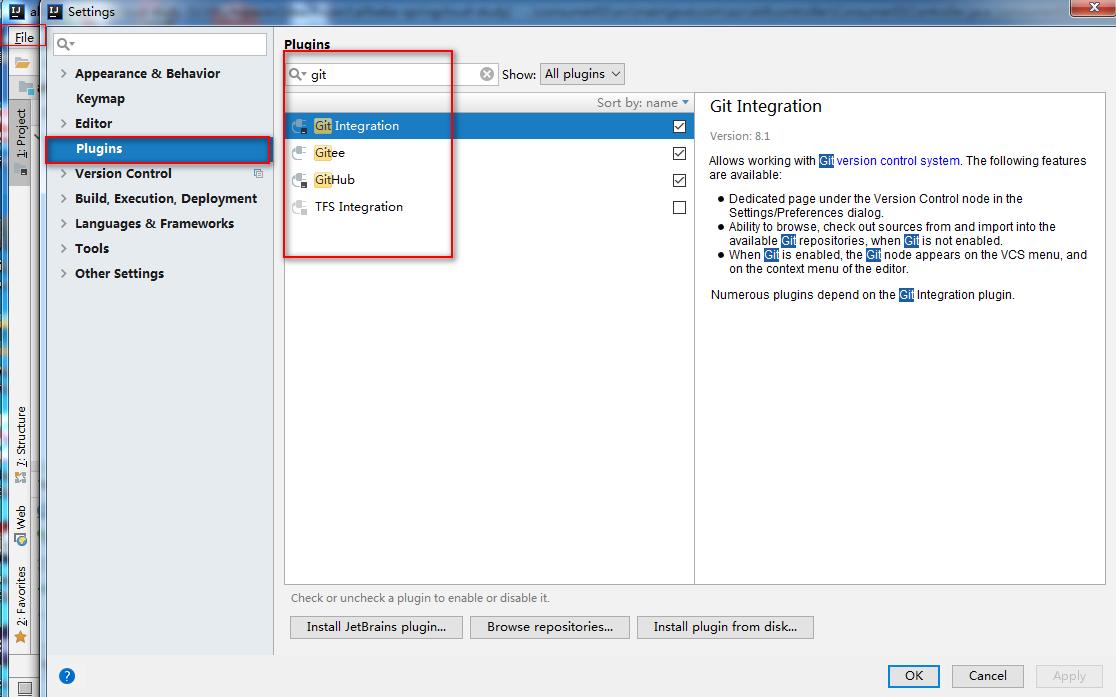Follow the version control system link

(x=897, y=161)
